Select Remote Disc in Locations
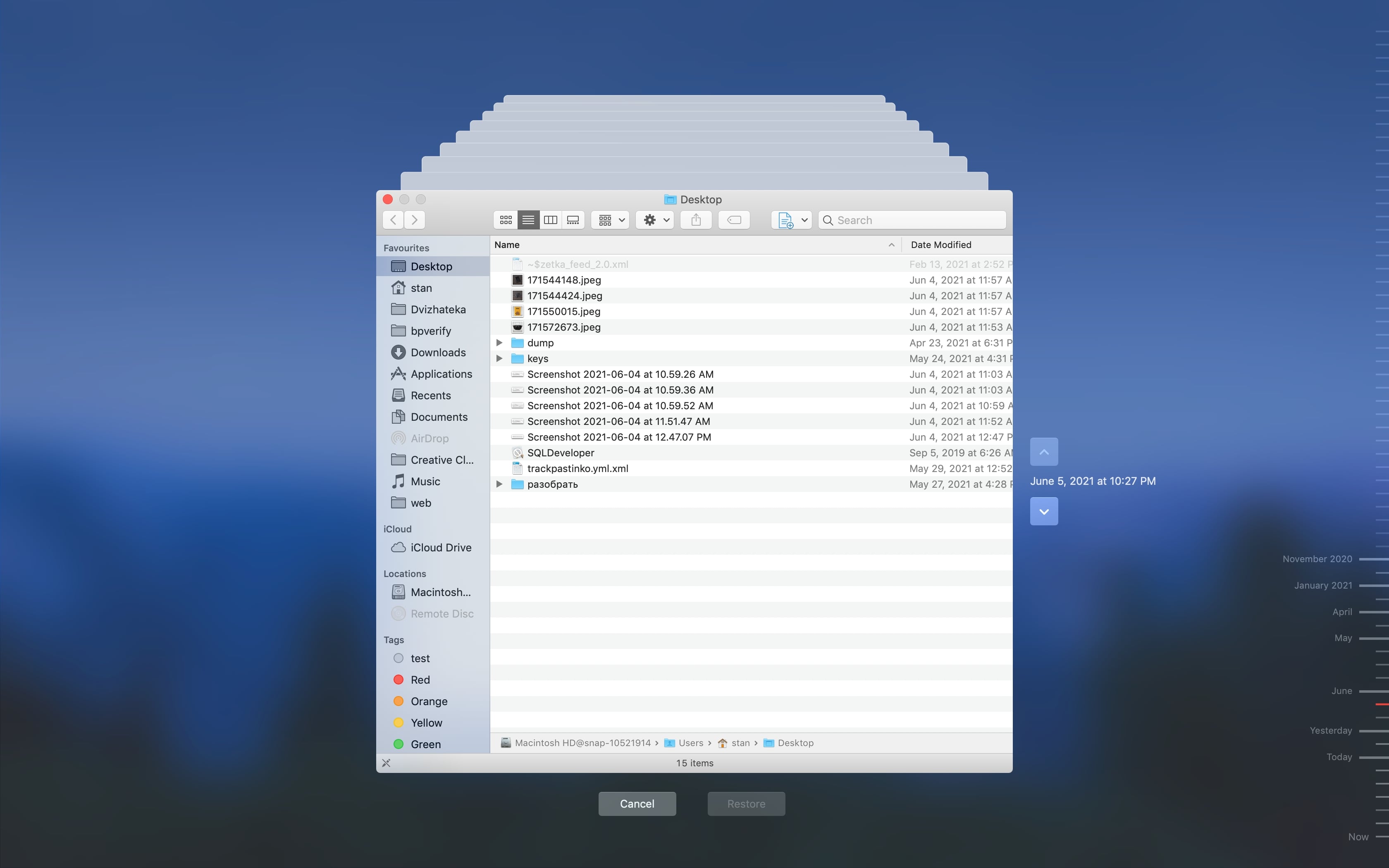The image size is (1389, 868). (433, 614)
